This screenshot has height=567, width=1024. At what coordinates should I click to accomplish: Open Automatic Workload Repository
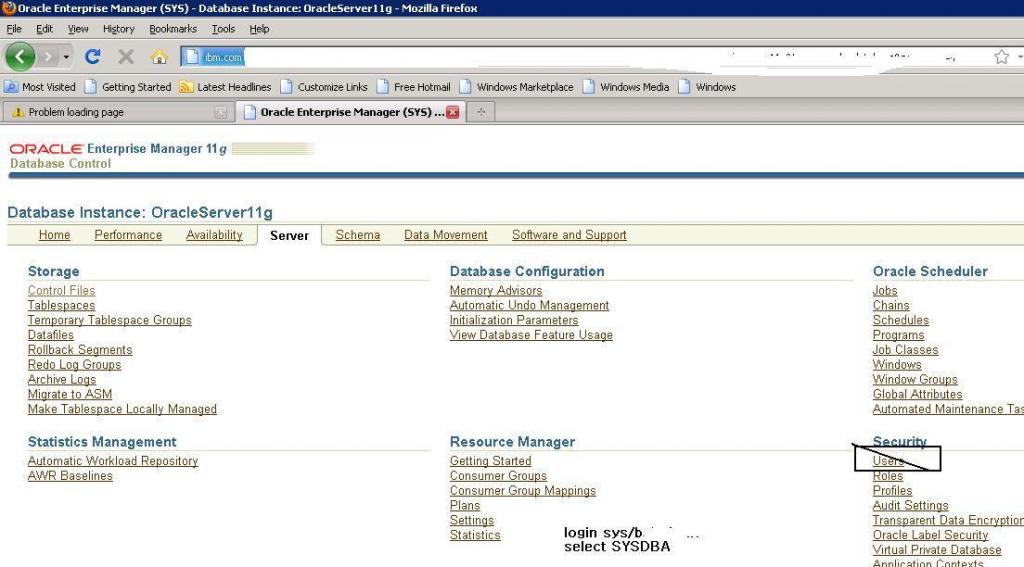pos(112,461)
